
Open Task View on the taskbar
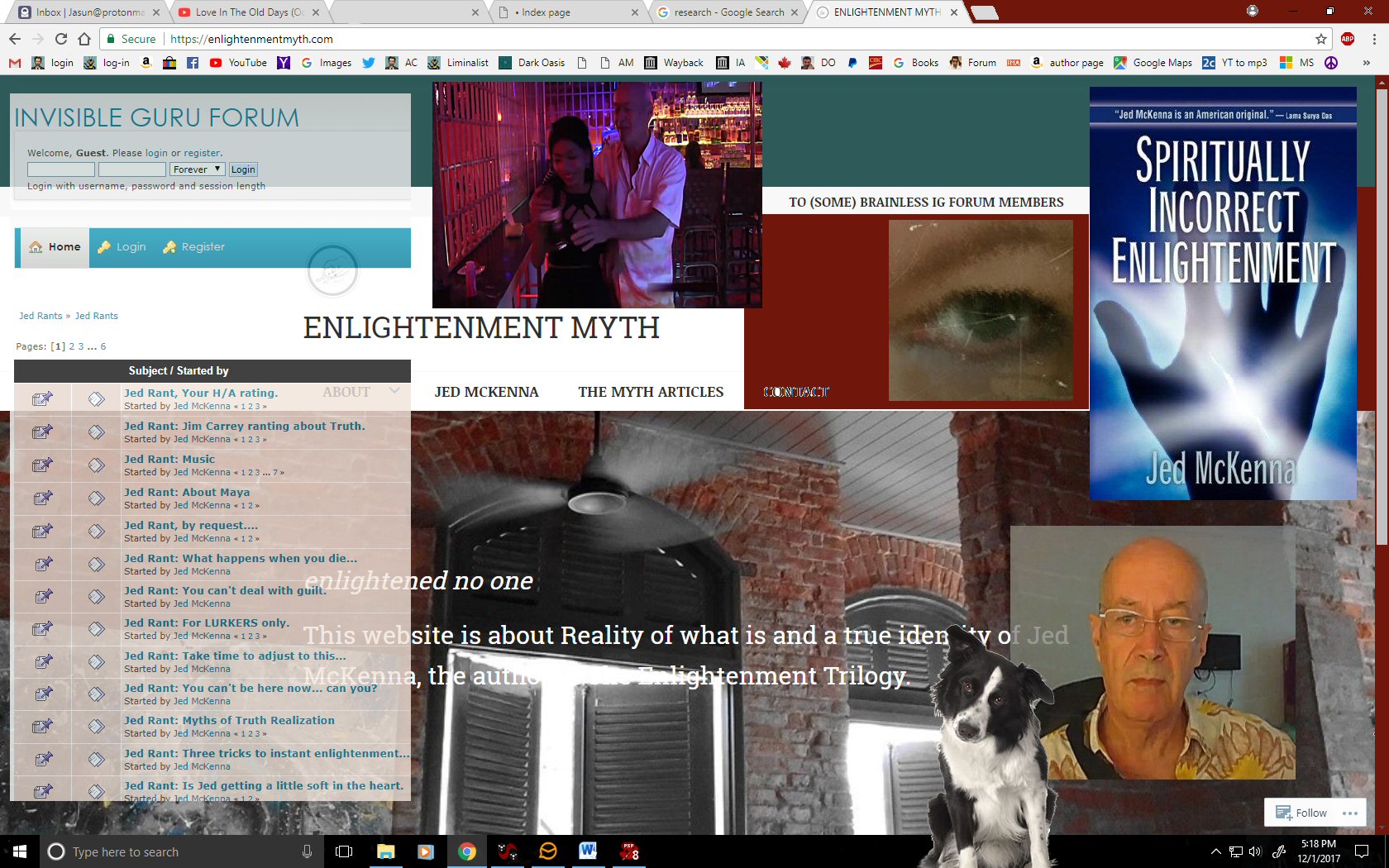pos(344,851)
